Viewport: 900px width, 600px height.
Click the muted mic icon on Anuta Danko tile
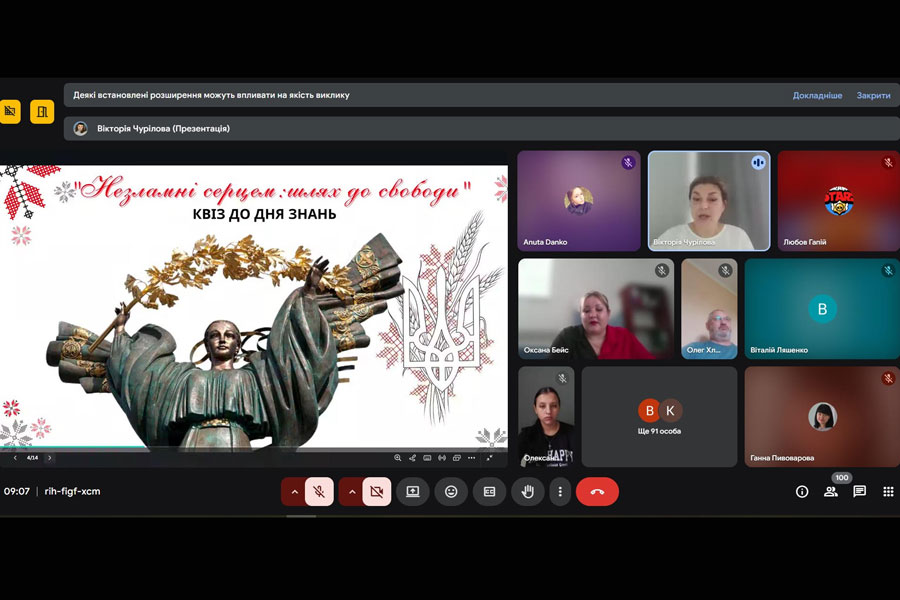(x=628, y=162)
